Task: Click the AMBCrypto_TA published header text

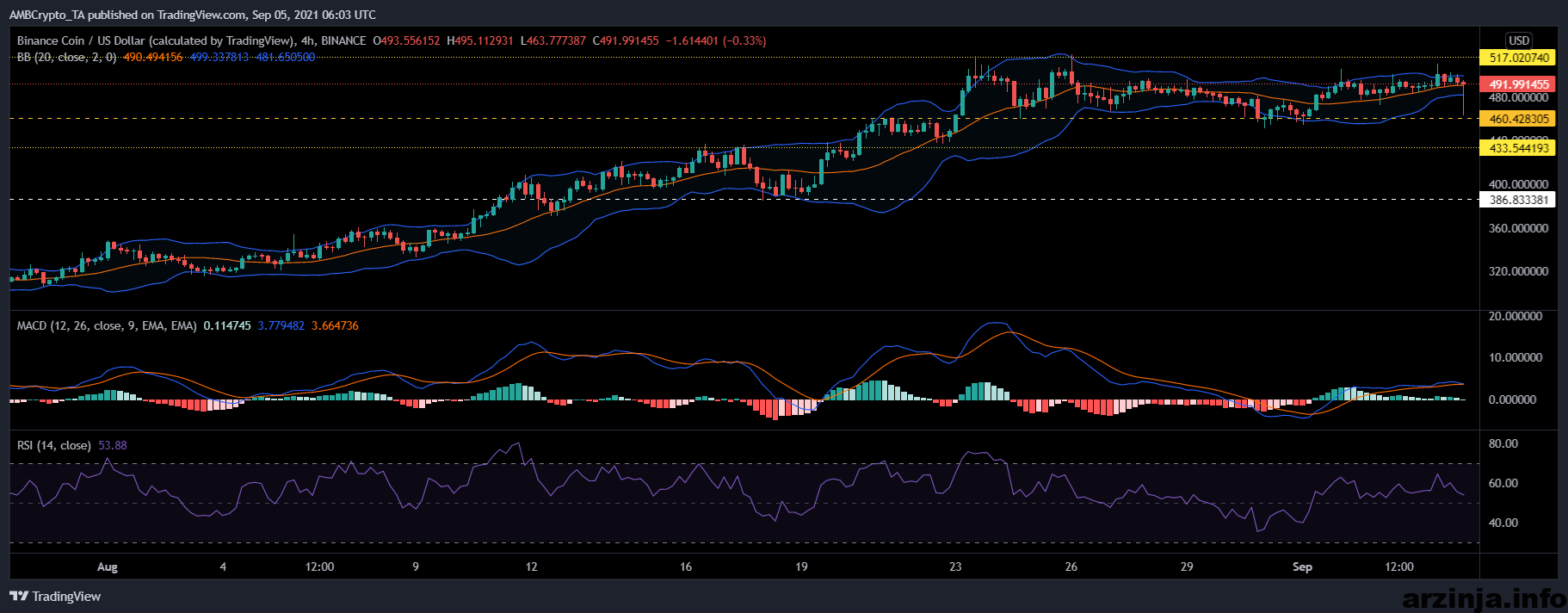Action: pyautogui.click(x=192, y=15)
